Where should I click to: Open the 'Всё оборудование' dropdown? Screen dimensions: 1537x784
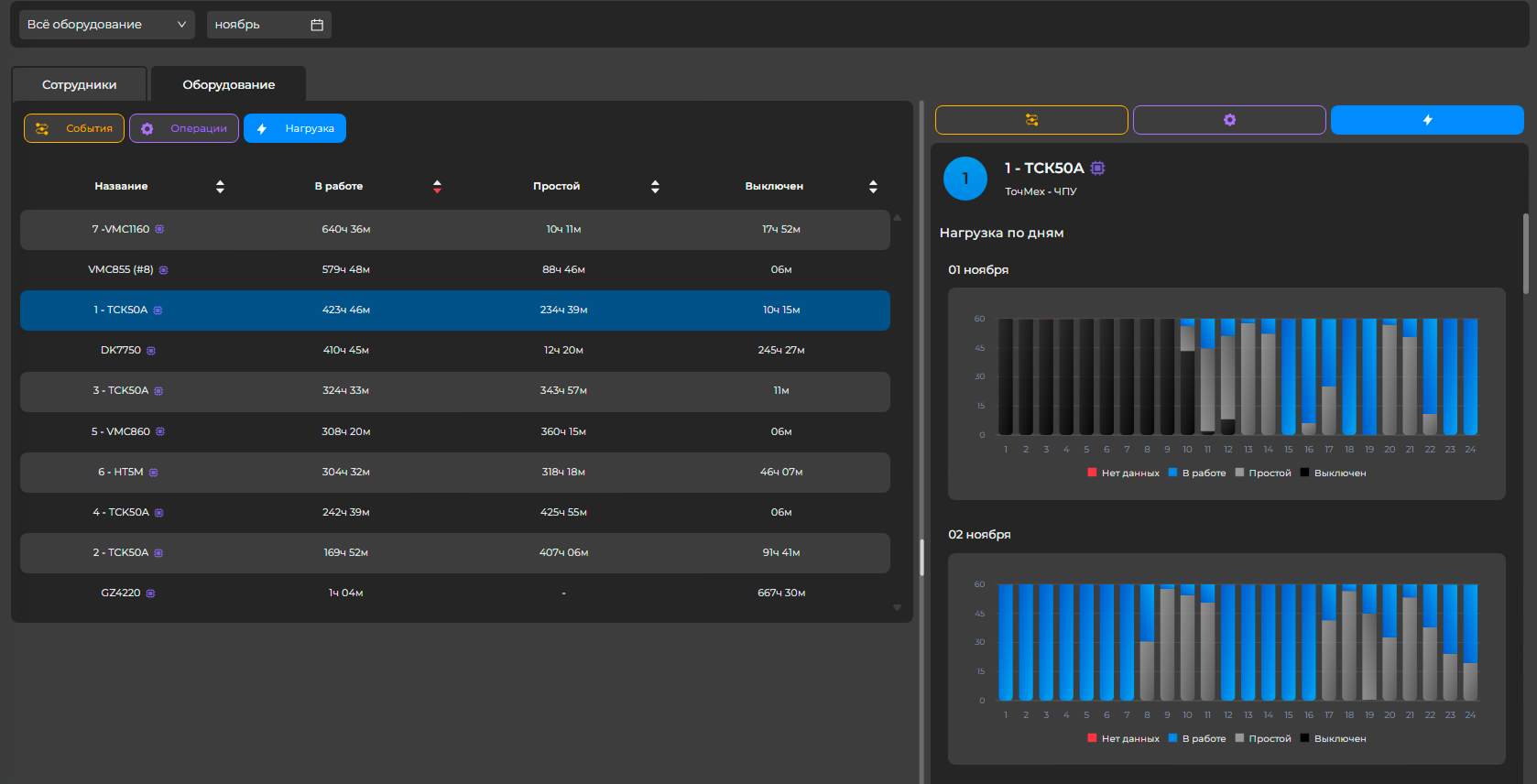pos(106,25)
